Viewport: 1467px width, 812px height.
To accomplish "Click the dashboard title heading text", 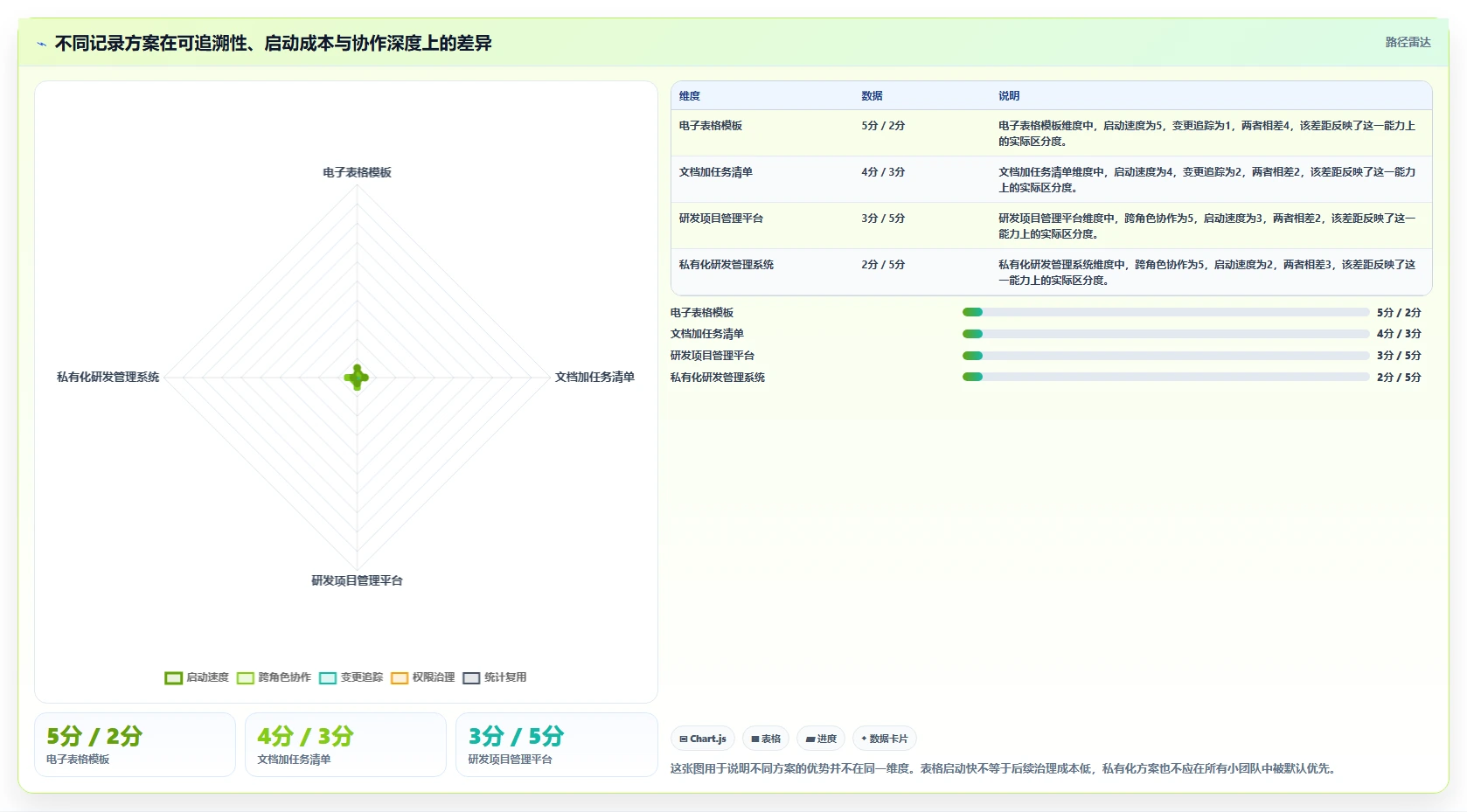I will 273,44.
